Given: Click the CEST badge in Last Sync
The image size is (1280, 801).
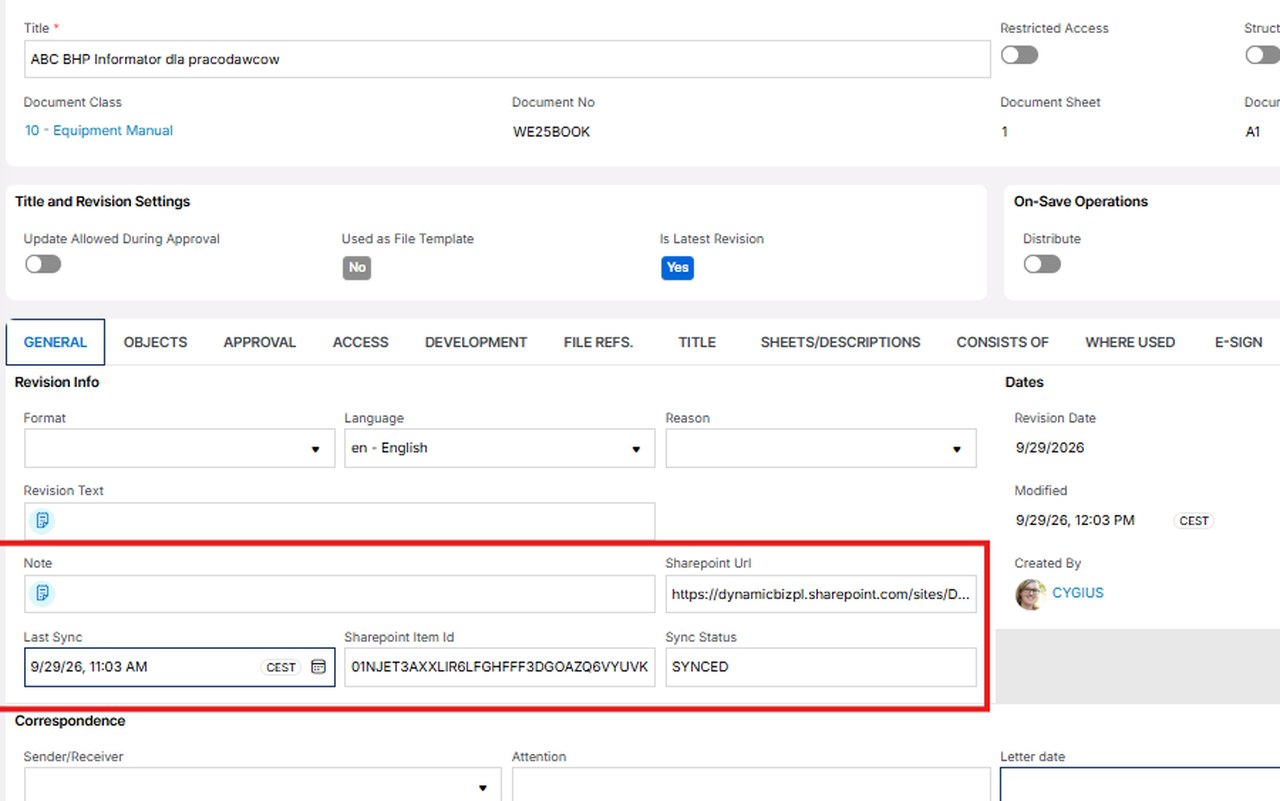Looking at the screenshot, I should tap(281, 667).
